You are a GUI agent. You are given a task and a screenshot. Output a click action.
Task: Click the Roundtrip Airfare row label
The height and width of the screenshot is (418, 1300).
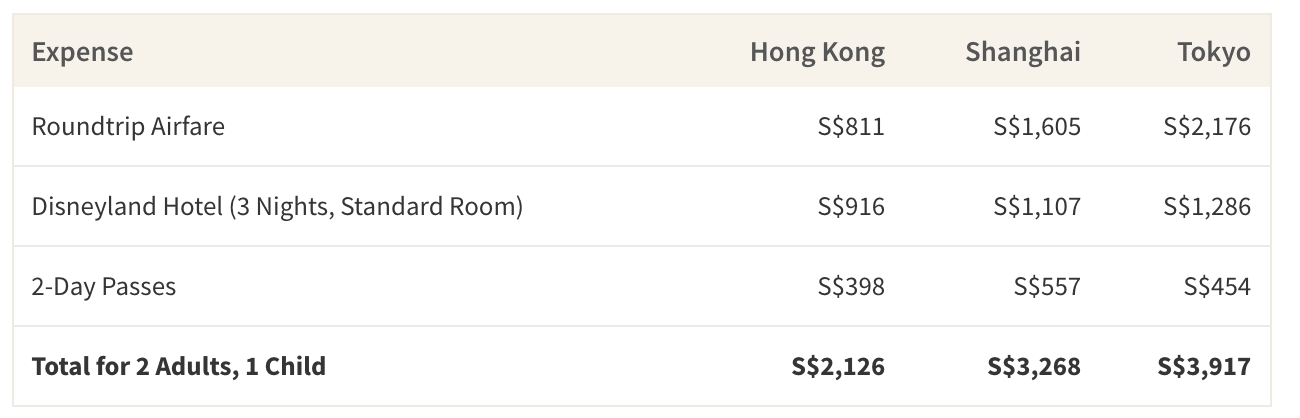[x=128, y=127]
